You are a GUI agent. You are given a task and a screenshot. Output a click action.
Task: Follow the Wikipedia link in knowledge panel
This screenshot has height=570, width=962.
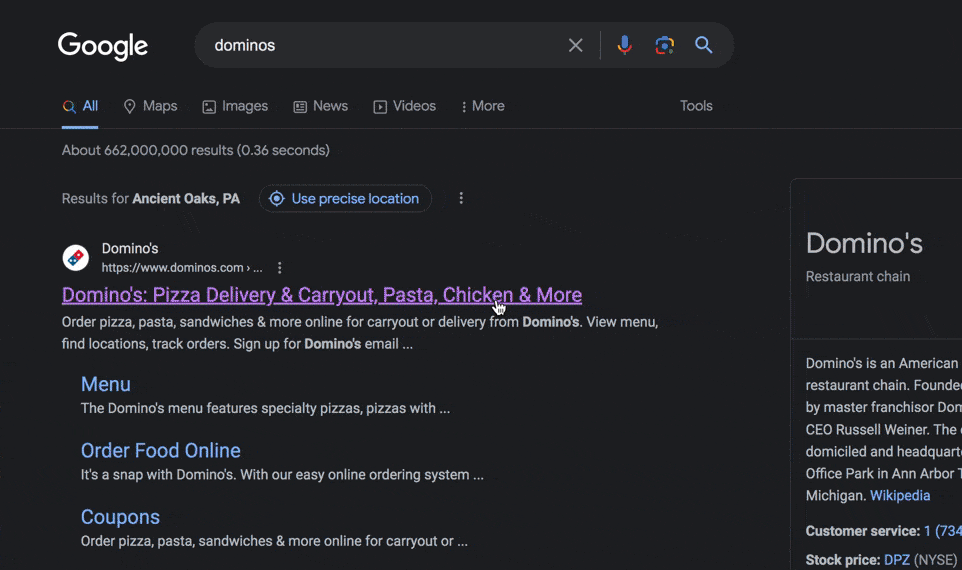[x=900, y=495]
